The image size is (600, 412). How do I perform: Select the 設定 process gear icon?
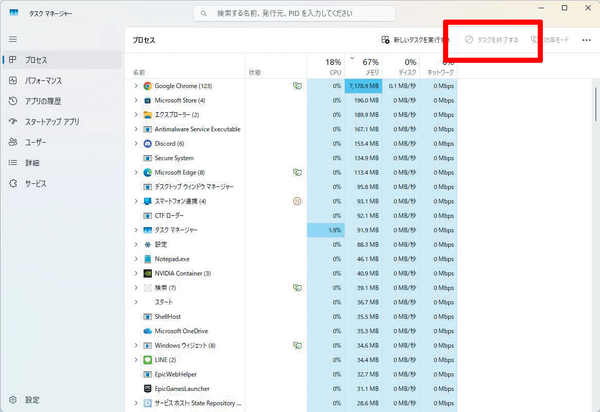(x=147, y=244)
